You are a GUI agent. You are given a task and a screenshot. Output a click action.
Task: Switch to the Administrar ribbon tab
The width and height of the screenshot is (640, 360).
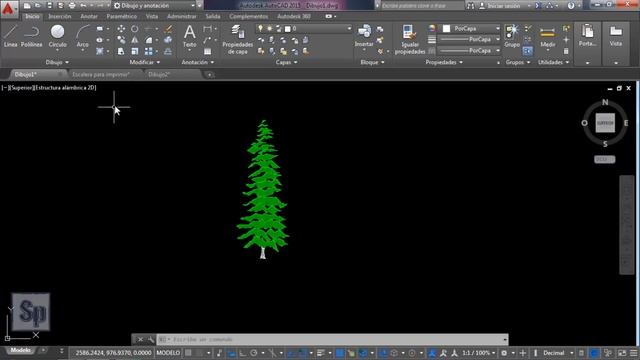[x=182, y=16]
